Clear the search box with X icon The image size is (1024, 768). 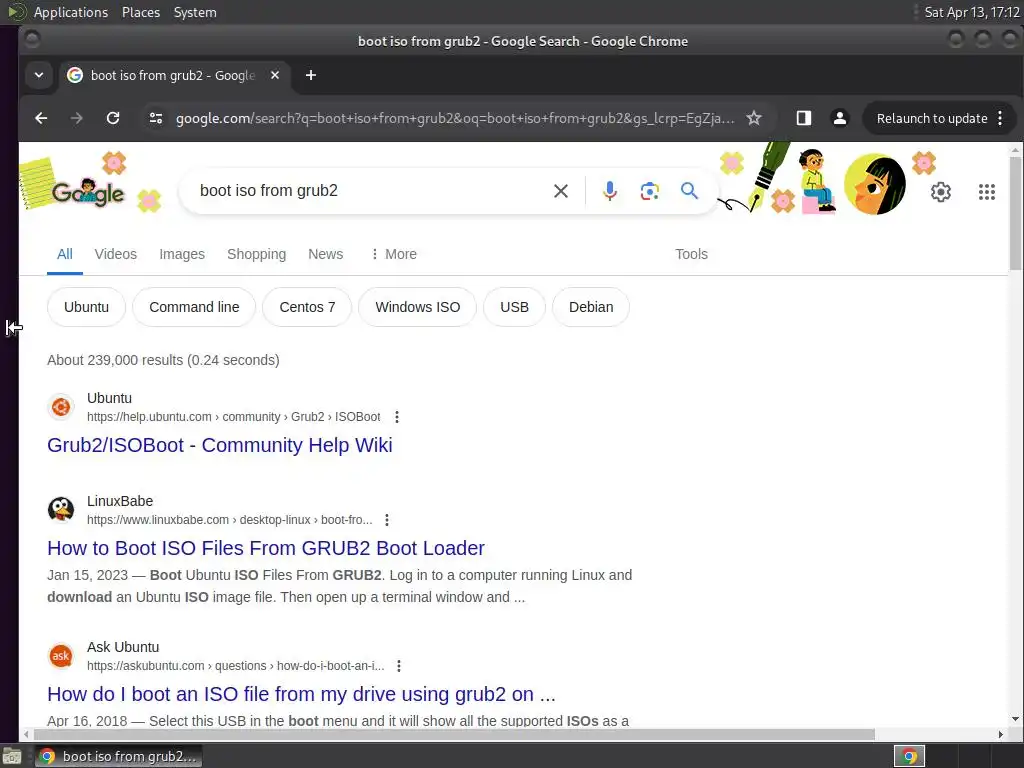tap(560, 191)
